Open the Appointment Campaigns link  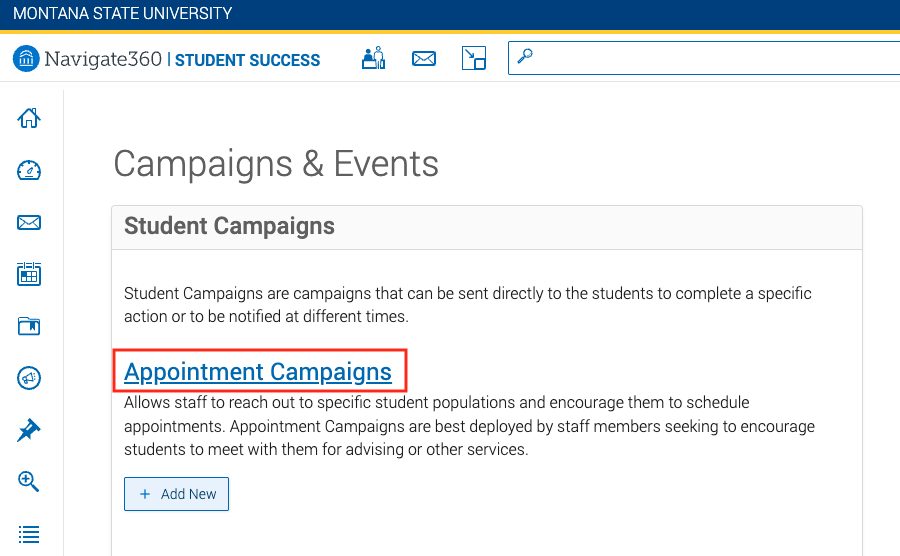[x=258, y=372]
